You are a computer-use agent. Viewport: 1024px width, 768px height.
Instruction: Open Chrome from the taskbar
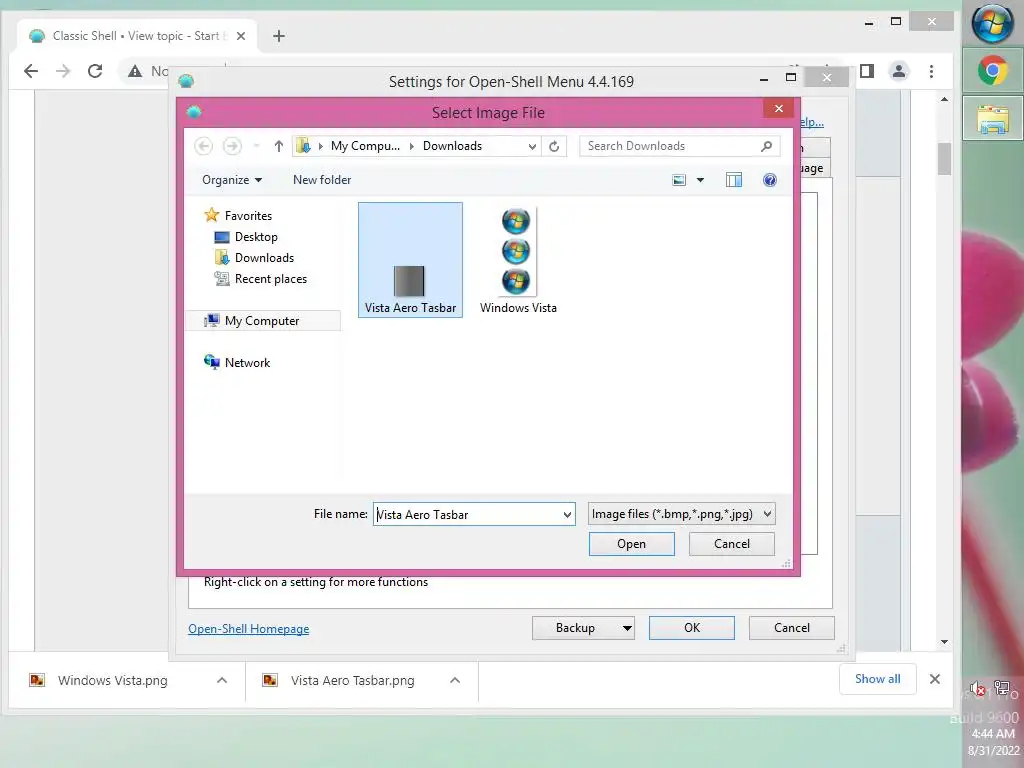993,71
